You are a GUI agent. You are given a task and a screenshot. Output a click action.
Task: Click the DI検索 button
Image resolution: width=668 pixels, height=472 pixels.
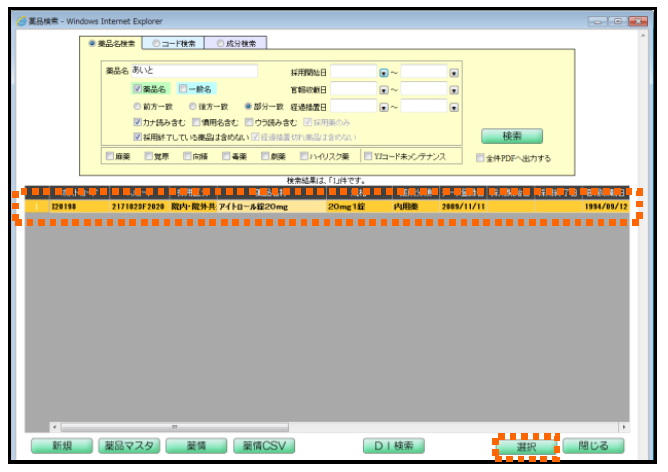[395, 446]
